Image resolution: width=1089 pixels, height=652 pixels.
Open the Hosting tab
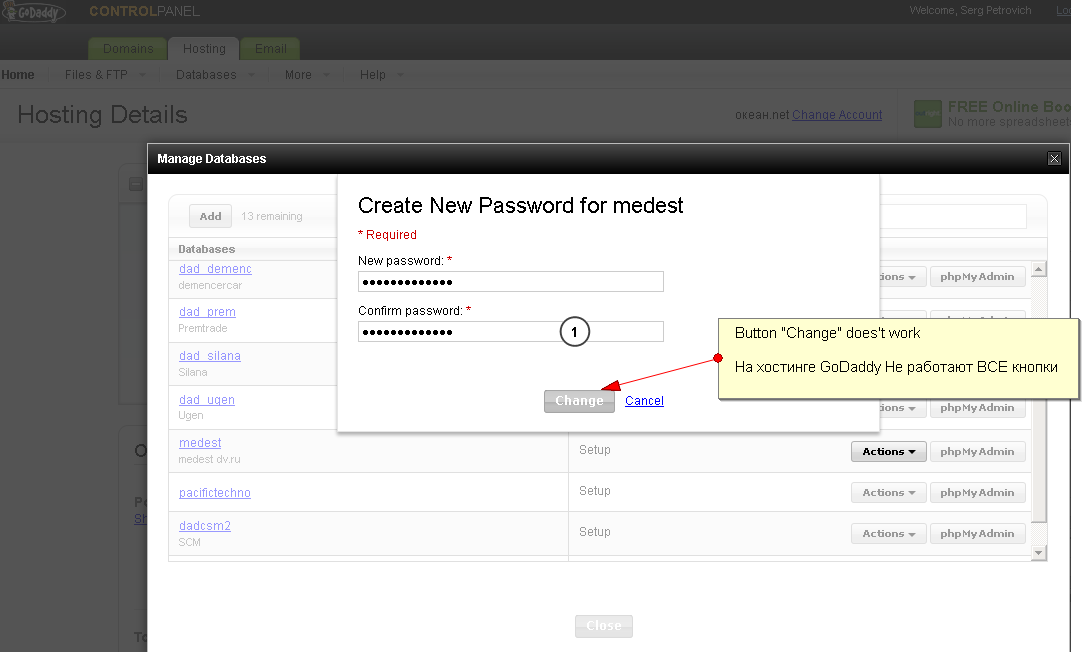[204, 49]
